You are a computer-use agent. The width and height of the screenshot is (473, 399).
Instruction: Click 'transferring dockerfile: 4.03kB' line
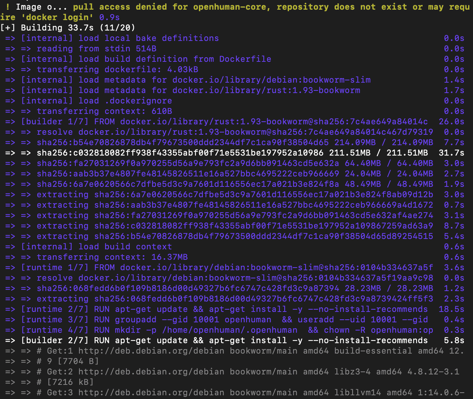pyautogui.click(x=235, y=69)
